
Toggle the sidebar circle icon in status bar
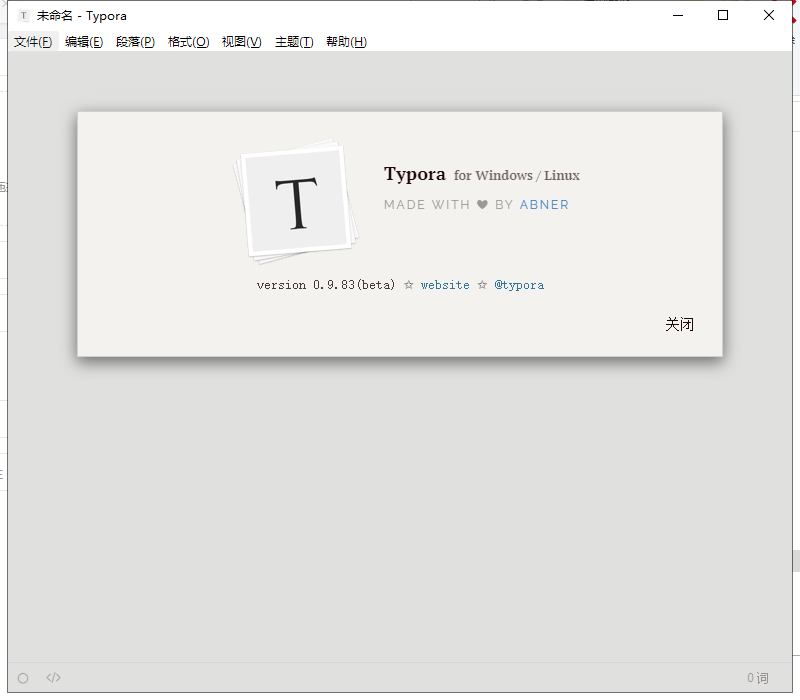(23, 678)
